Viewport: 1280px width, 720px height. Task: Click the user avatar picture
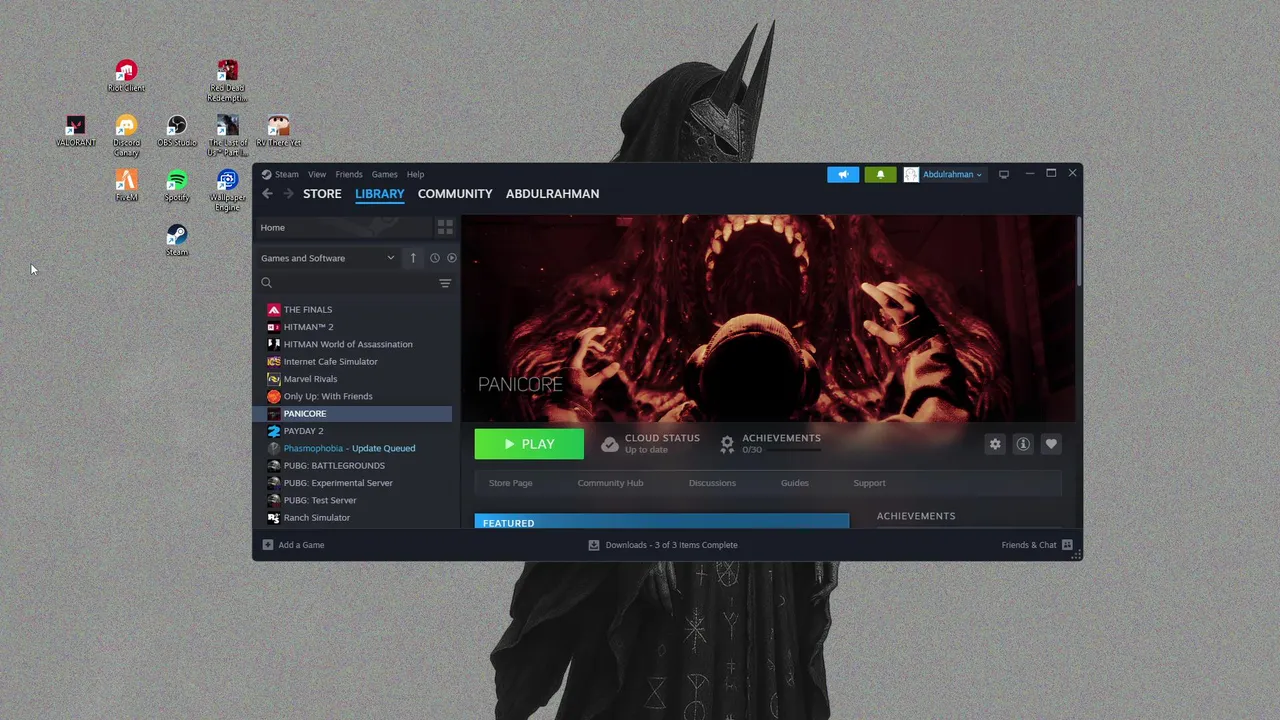911,174
